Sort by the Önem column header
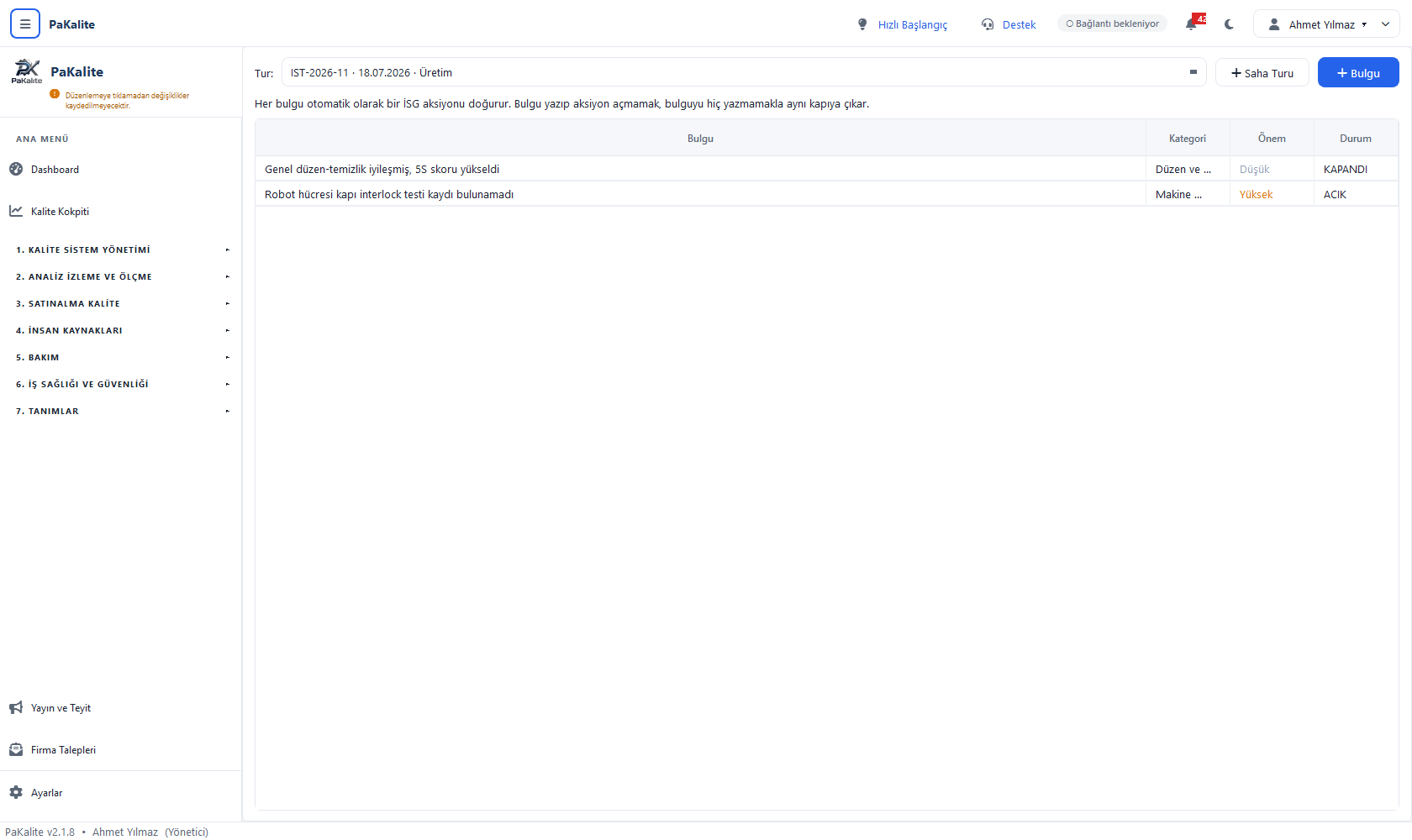This screenshot has width=1412, height=840. (x=1272, y=139)
